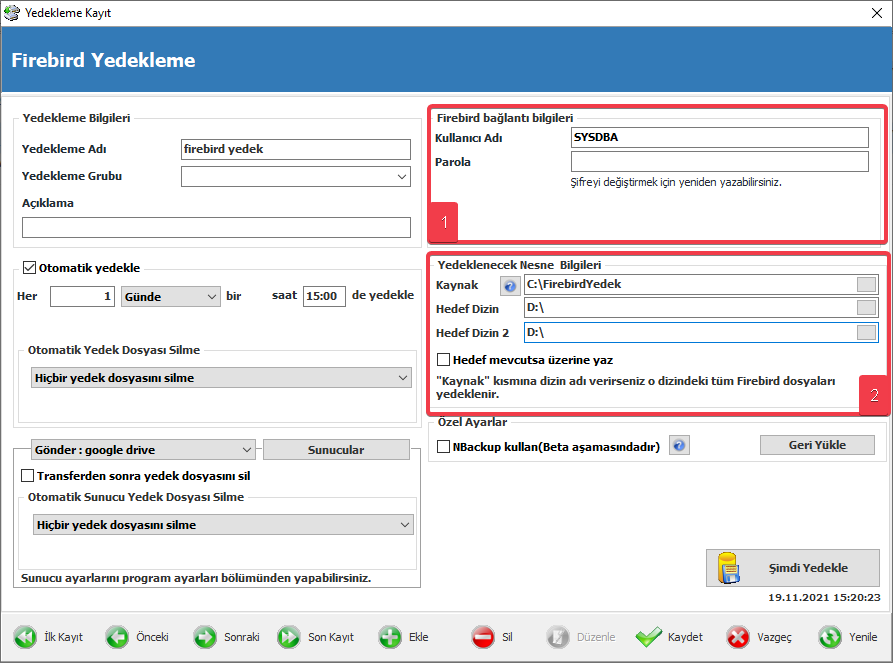Refresh using the Yenile icon
893x663 pixels.
click(830, 637)
